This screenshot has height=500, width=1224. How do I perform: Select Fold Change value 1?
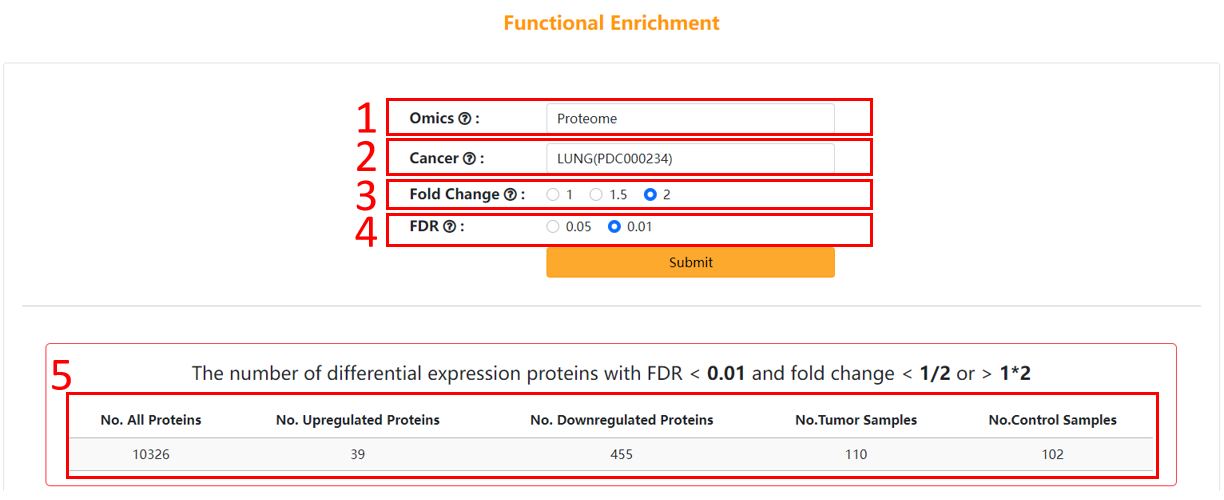point(553,195)
